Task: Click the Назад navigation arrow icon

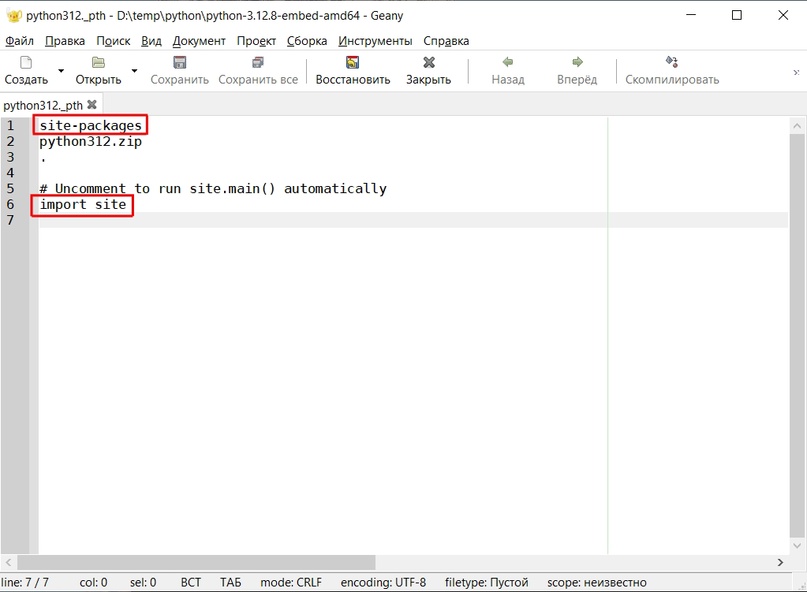Action: click(508, 63)
